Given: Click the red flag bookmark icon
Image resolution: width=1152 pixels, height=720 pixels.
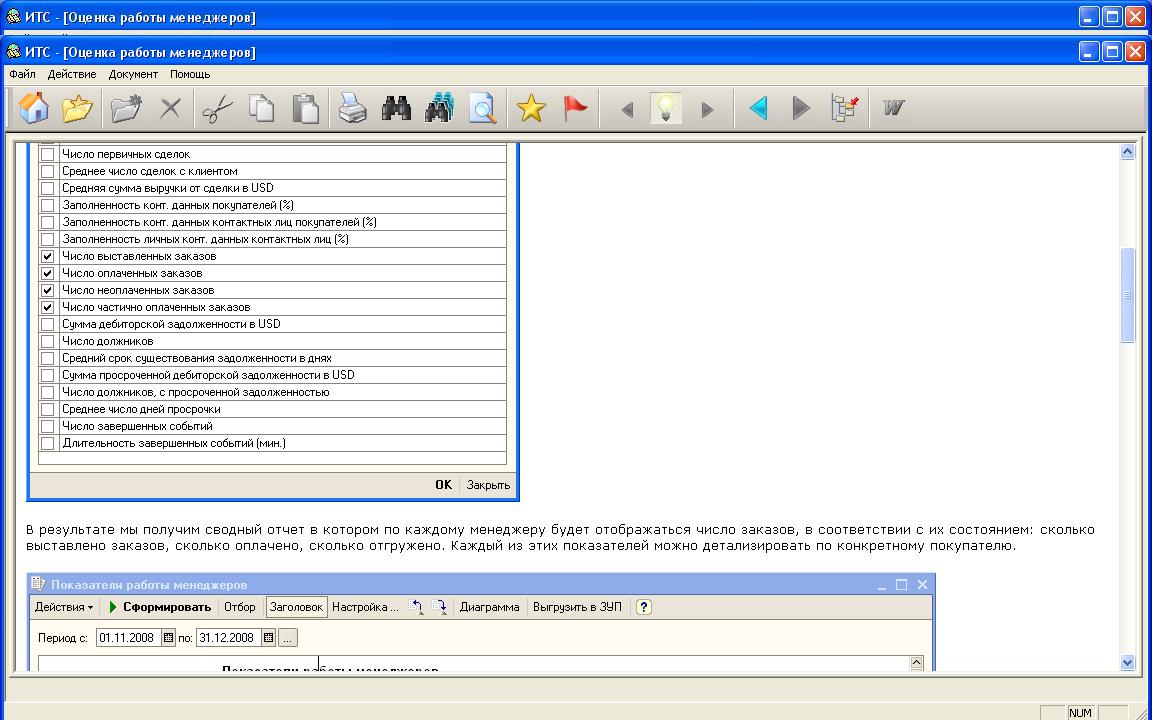Looking at the screenshot, I should click(575, 108).
